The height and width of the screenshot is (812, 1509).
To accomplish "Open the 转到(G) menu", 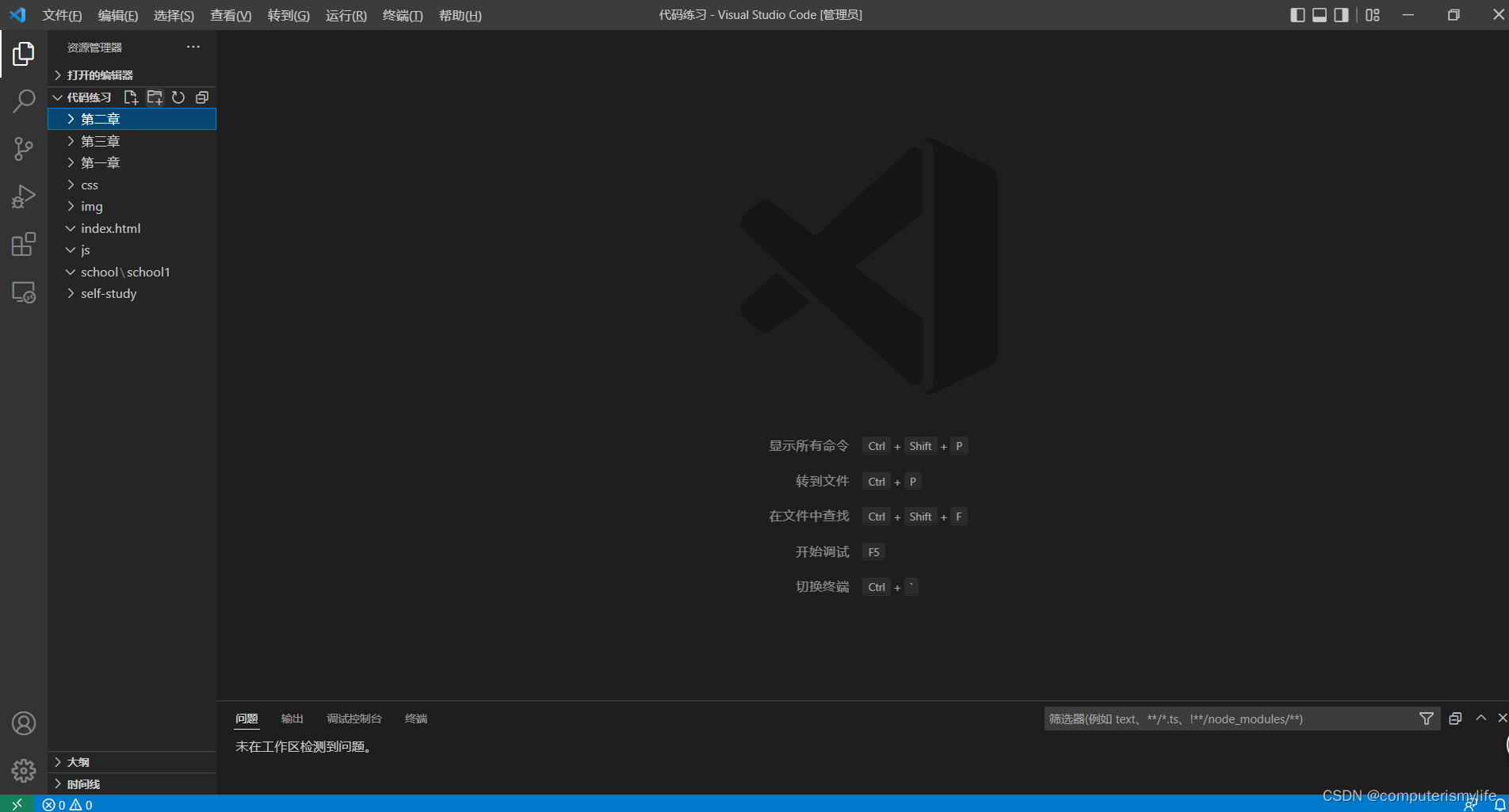I will point(288,15).
